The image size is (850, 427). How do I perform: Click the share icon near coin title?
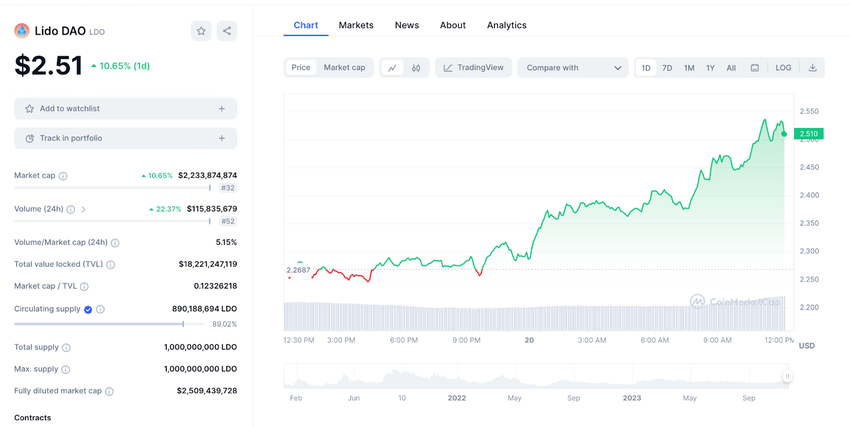(x=227, y=31)
